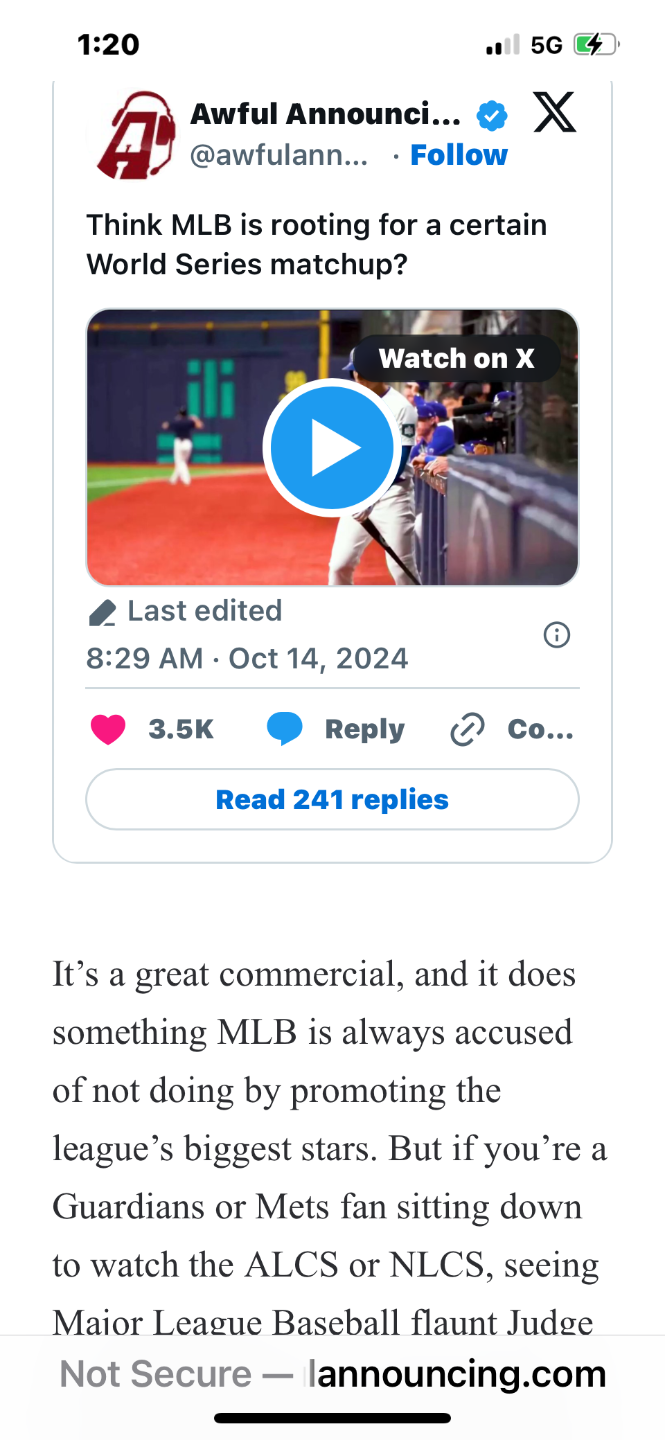Like the tweet with the heart icon

click(x=108, y=730)
